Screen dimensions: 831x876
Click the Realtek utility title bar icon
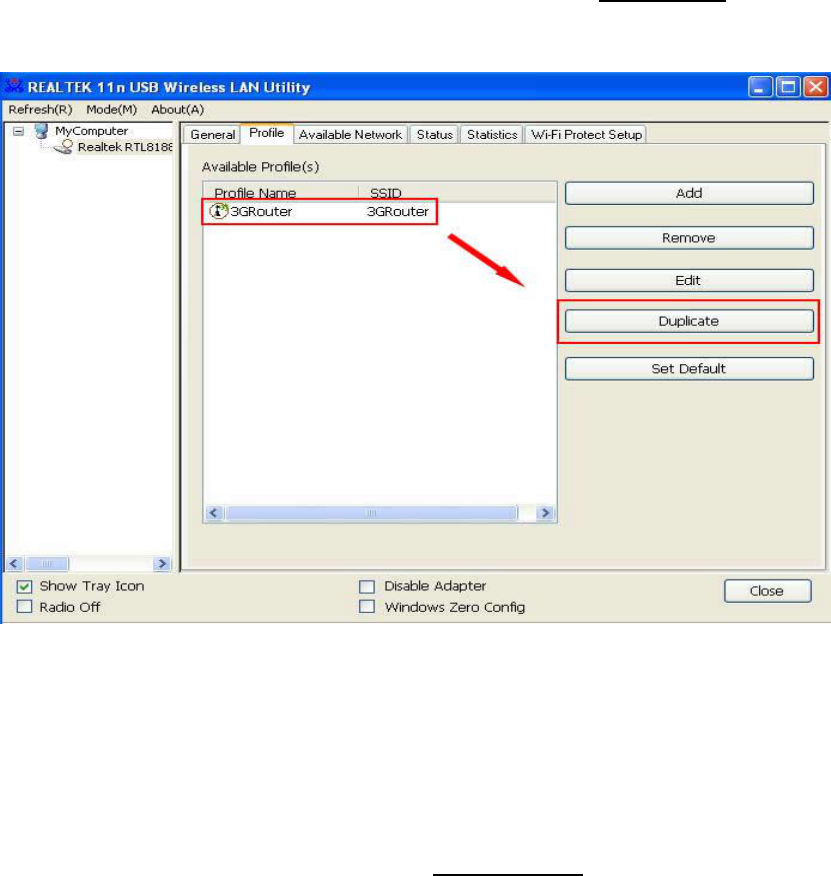coord(13,86)
